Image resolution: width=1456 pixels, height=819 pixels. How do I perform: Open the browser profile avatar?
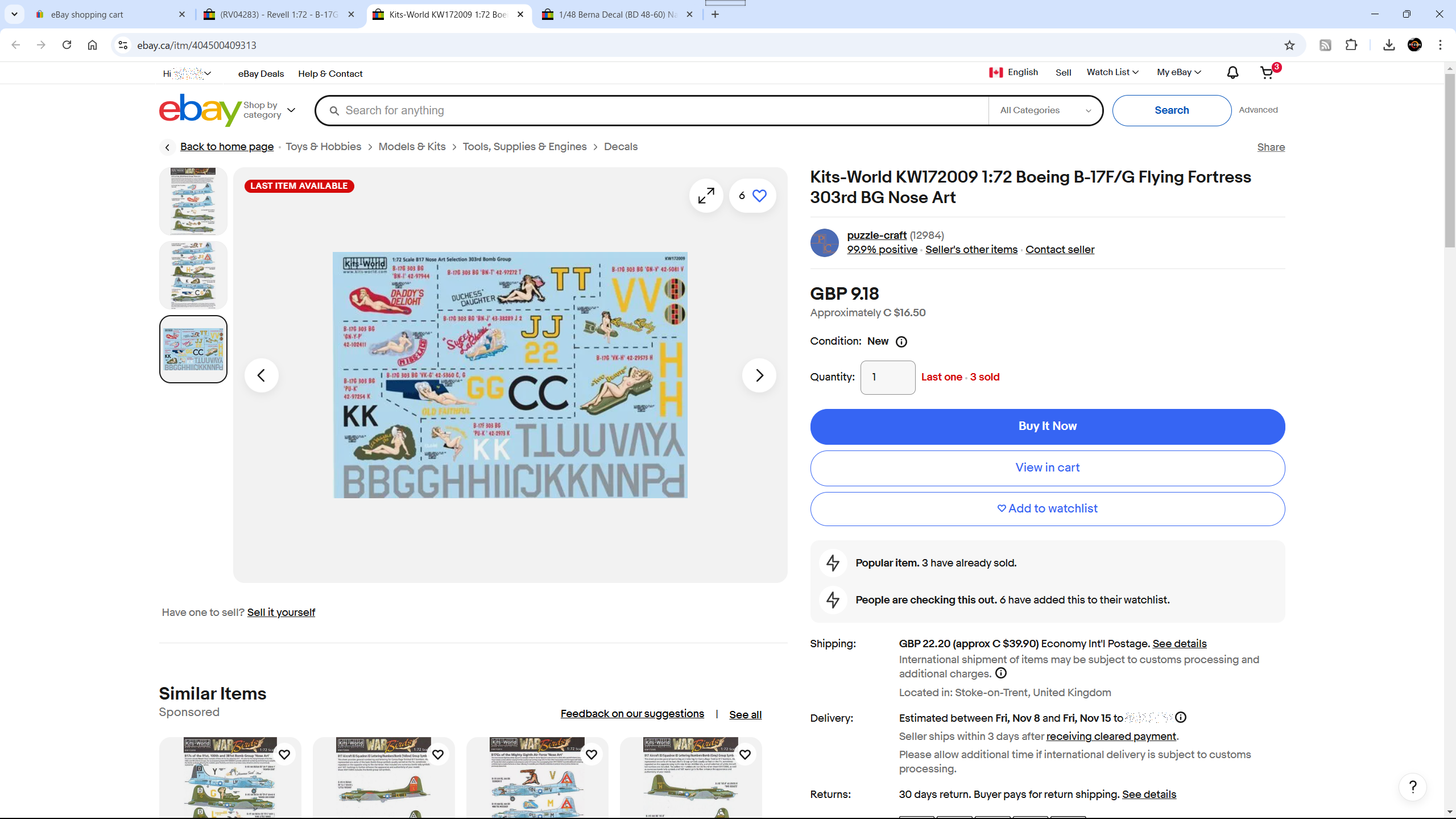(x=1414, y=45)
